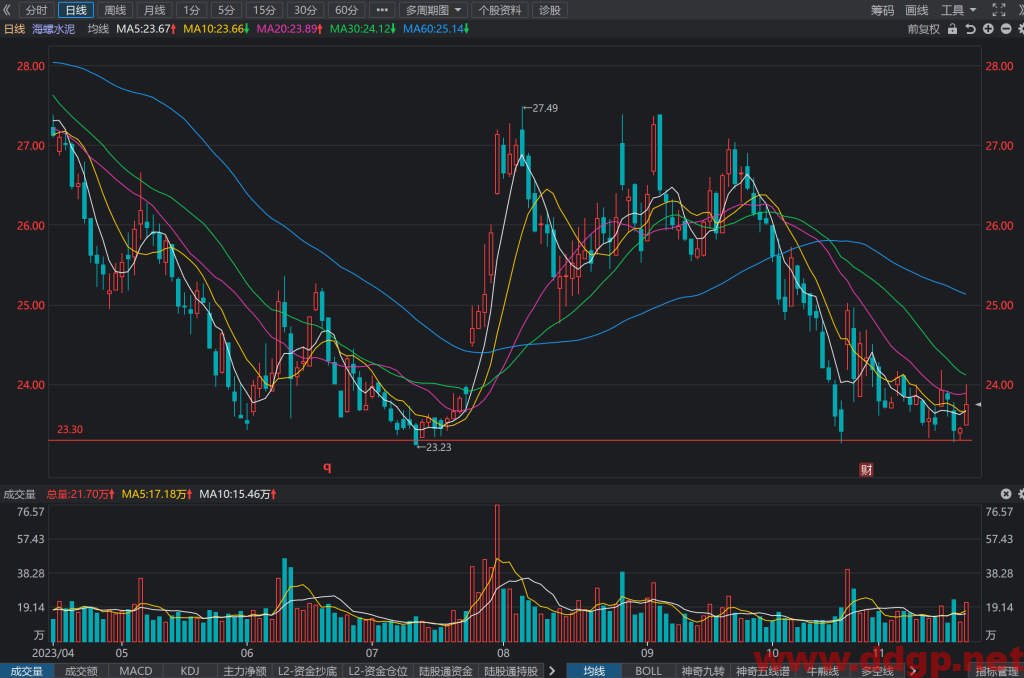This screenshot has height=678, width=1024.
Task: Open chart settings gear icon
Action: pyautogui.click(x=1020, y=29)
